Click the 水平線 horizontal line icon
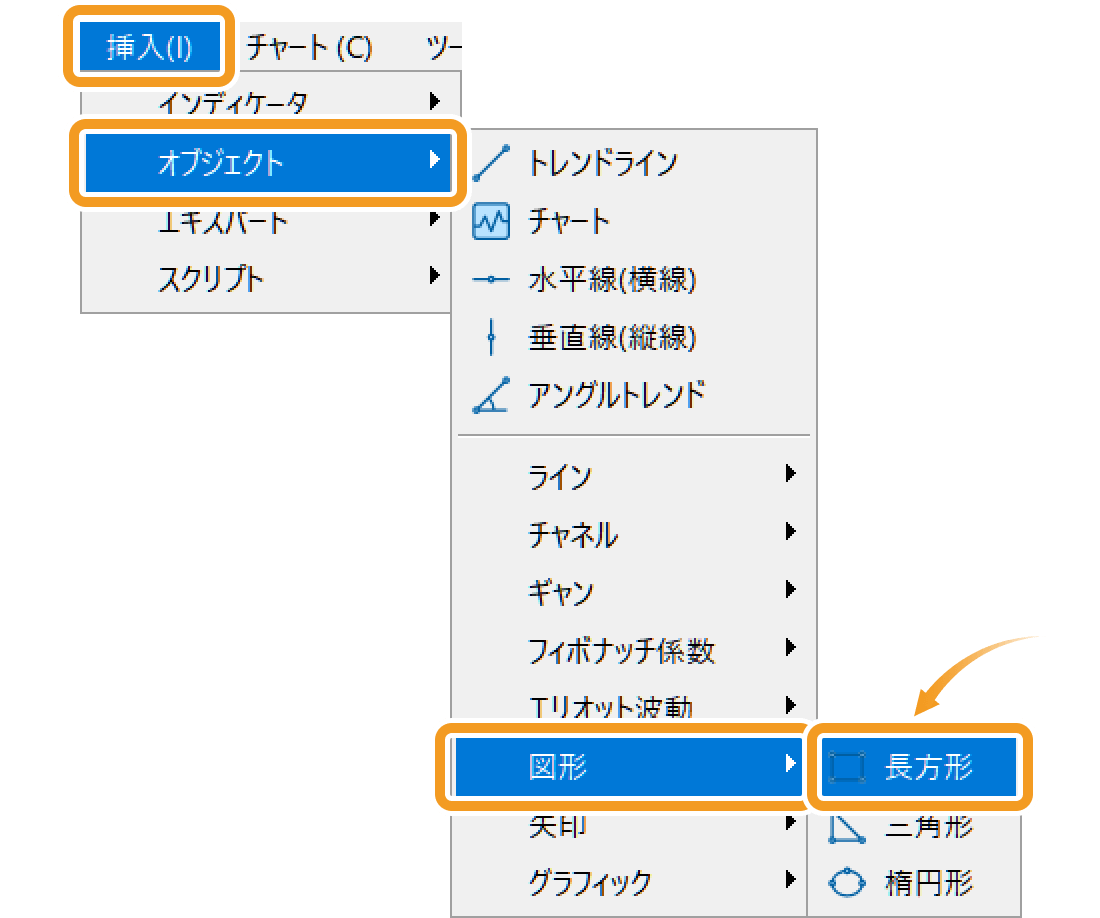1100x918 pixels. (491, 279)
